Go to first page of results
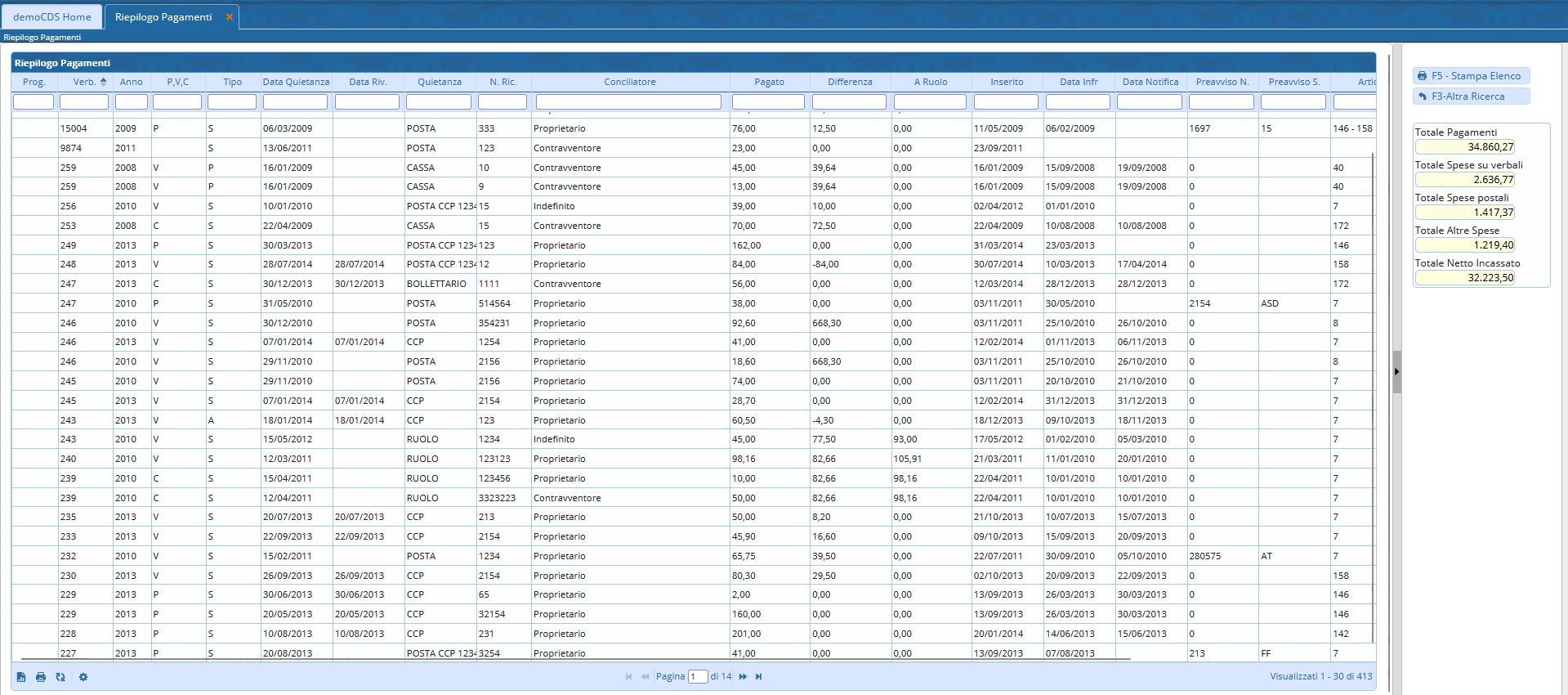The image size is (1568, 695). (x=628, y=677)
